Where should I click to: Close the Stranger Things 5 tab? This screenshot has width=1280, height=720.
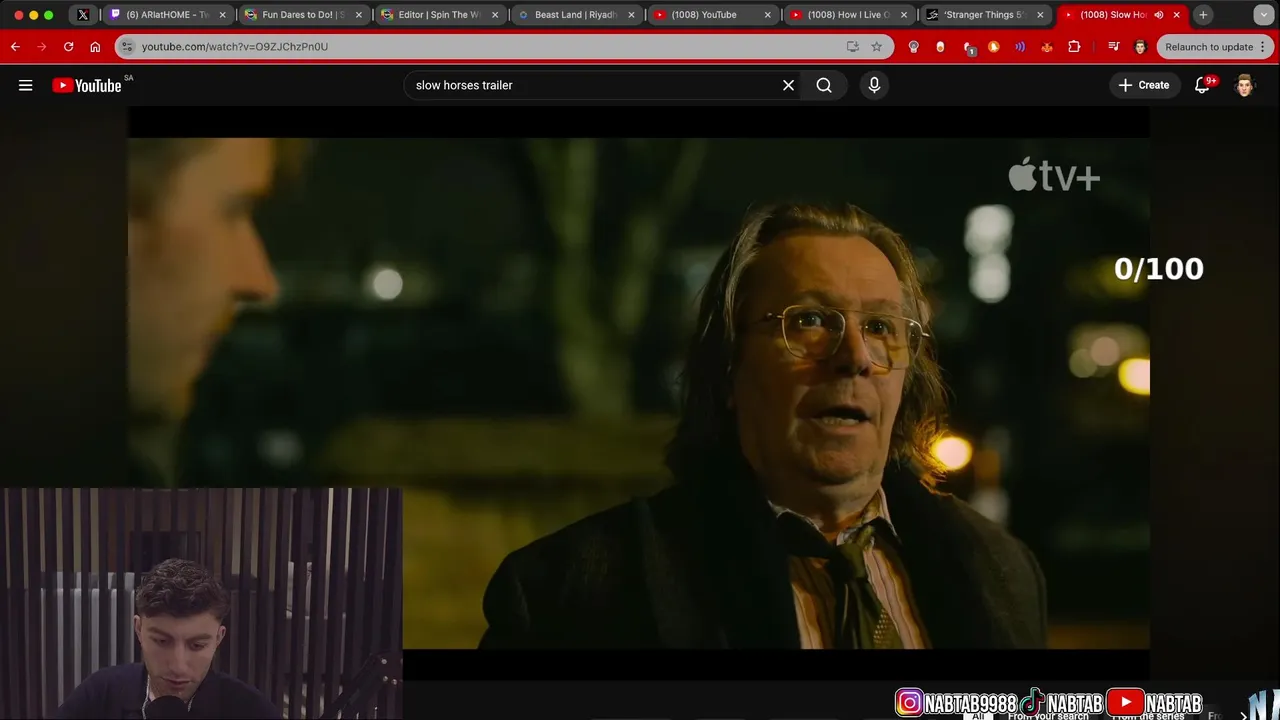1040,15
